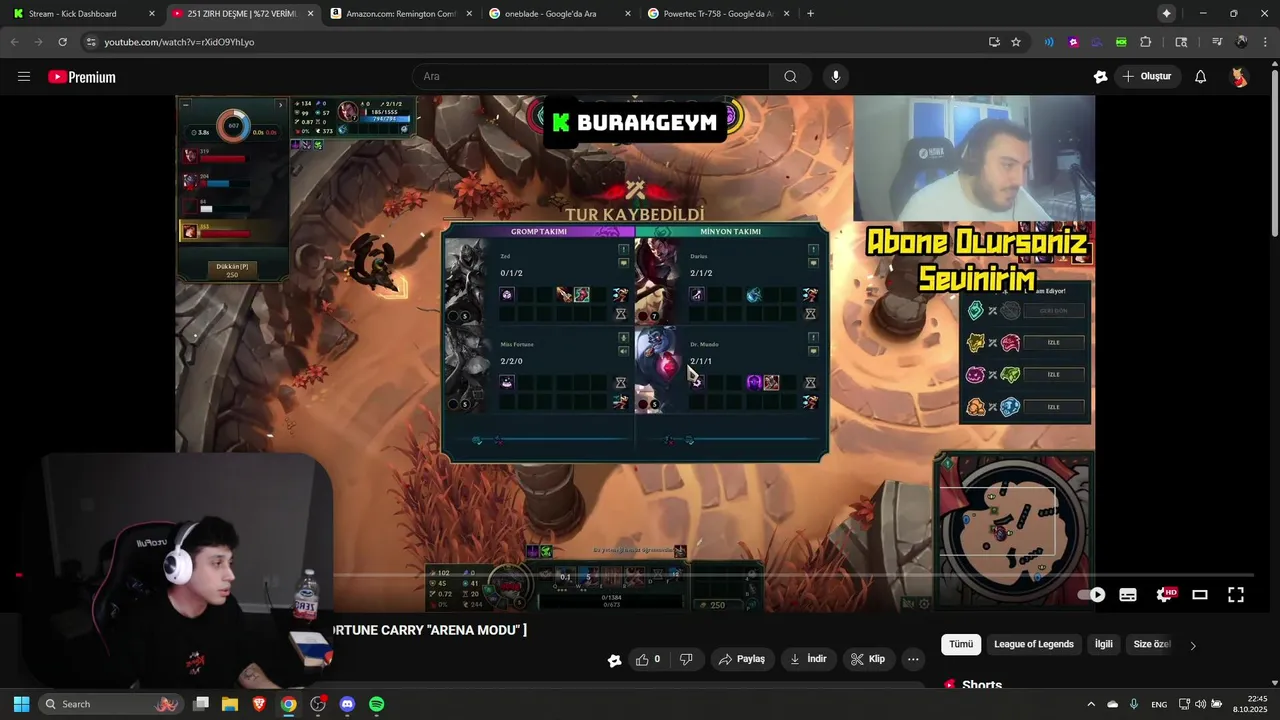
Task: Open Spotify from the taskbar
Action: pyautogui.click(x=376, y=704)
